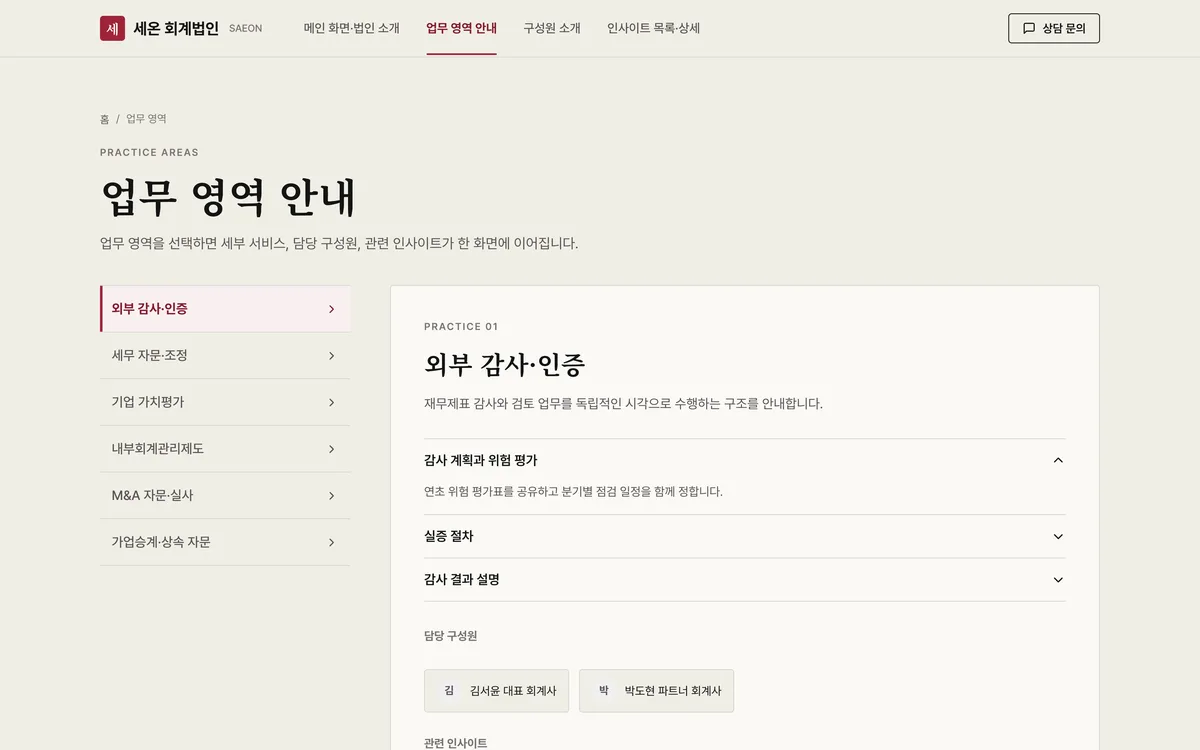
Task: Open 인사이트 목록·상세 nav item
Action: point(654,28)
